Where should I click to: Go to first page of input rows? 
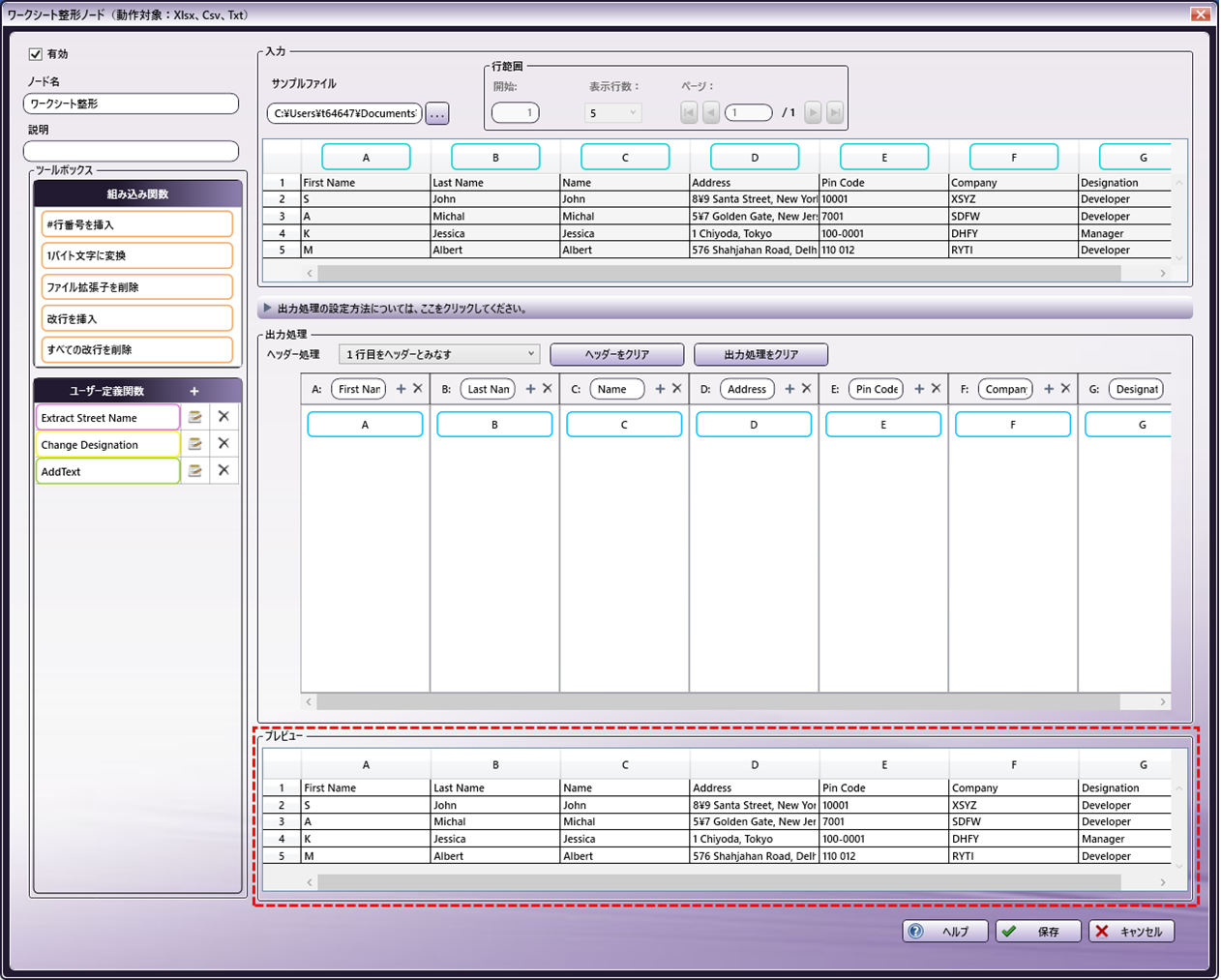pos(689,113)
